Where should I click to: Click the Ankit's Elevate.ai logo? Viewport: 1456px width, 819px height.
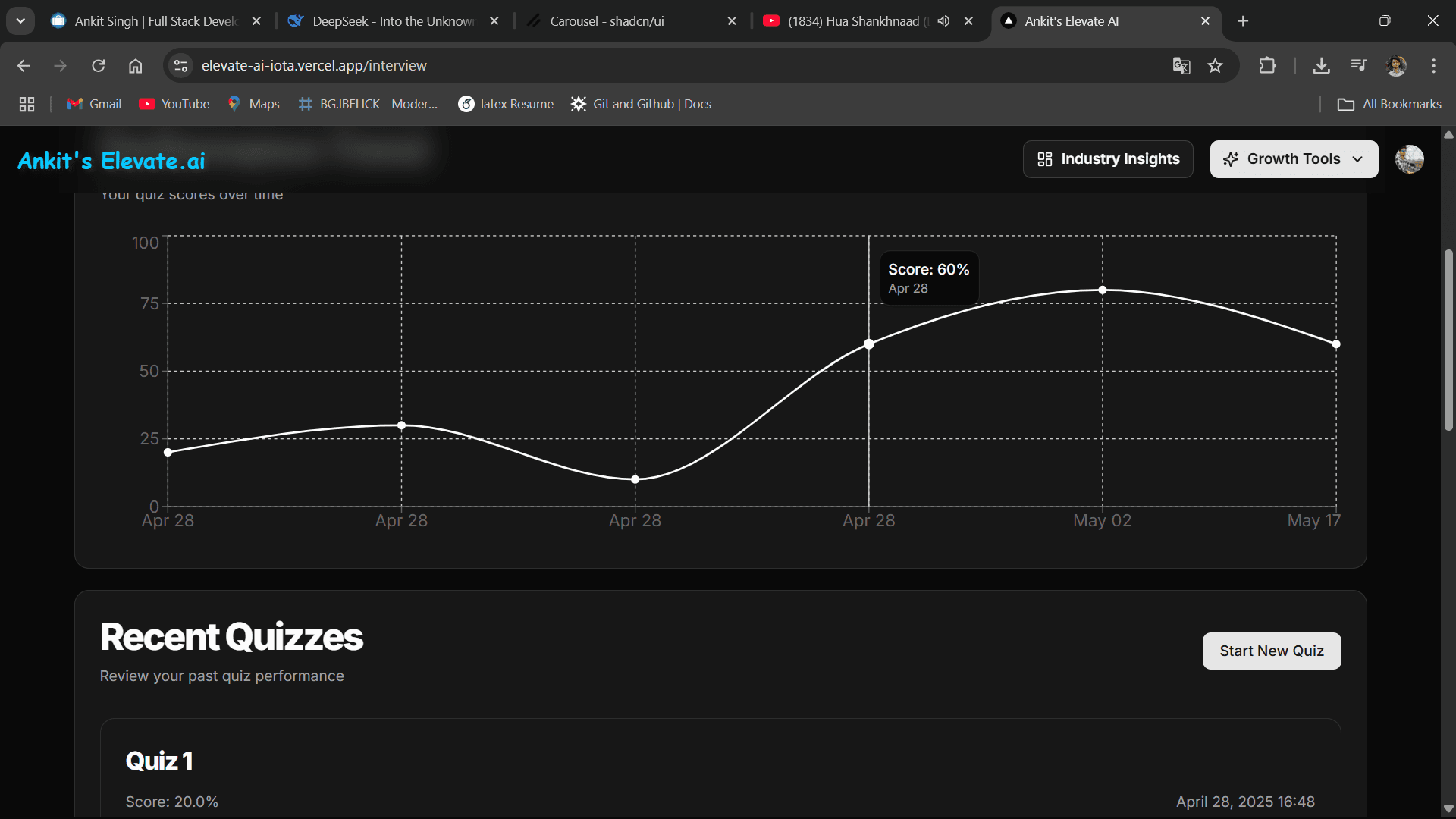pyautogui.click(x=111, y=161)
